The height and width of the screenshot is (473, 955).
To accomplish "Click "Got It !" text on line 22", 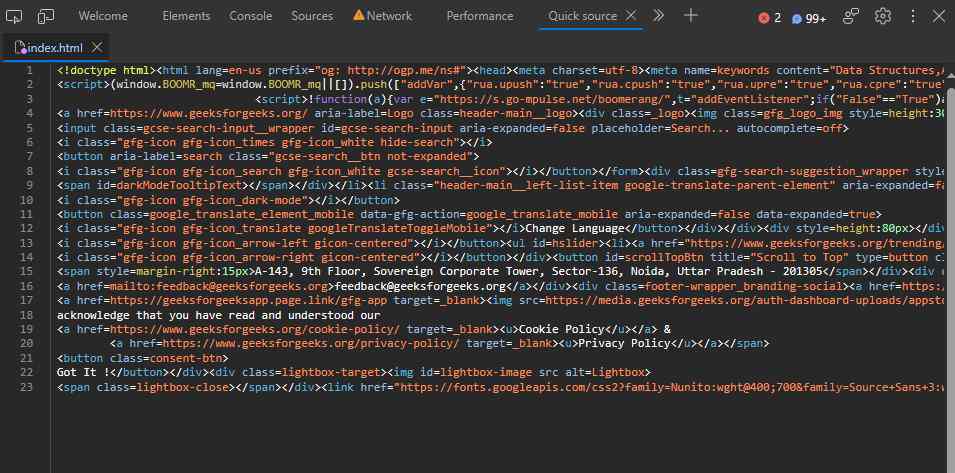I will pyautogui.click(x=83, y=373).
